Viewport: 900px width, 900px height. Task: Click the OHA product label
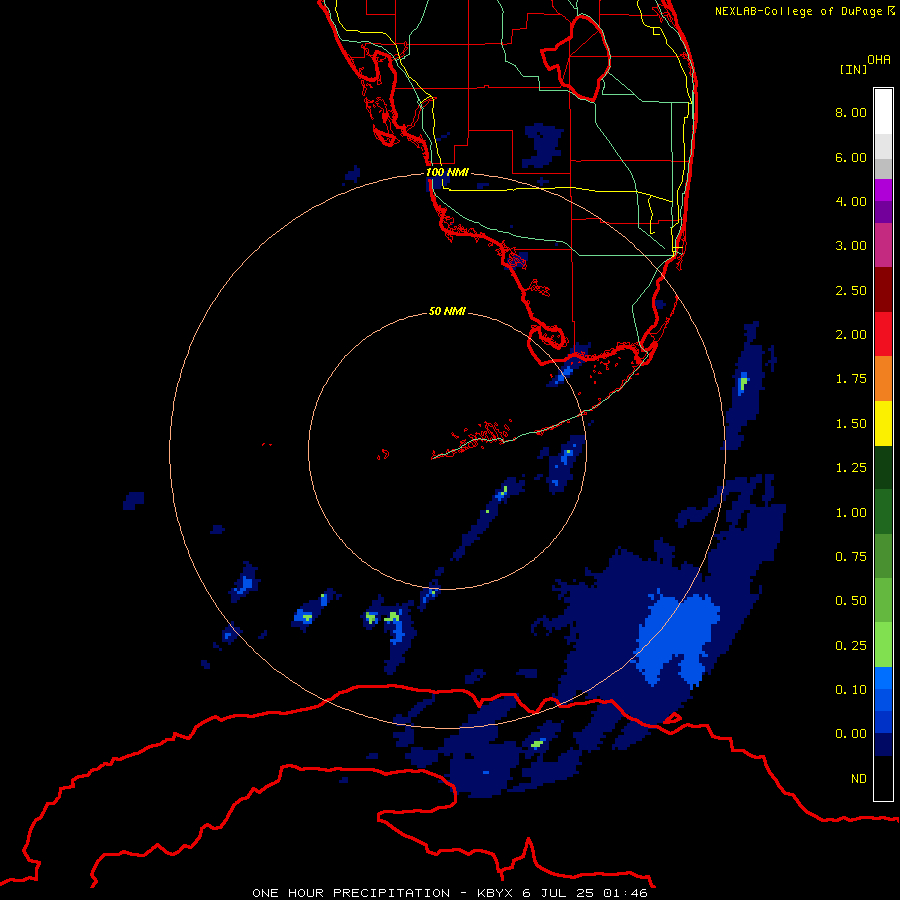(879, 60)
